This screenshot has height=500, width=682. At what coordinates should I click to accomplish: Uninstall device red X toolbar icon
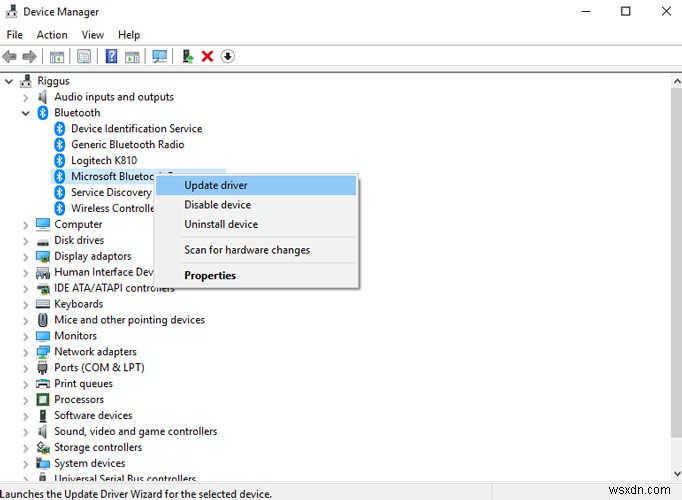pos(207,56)
